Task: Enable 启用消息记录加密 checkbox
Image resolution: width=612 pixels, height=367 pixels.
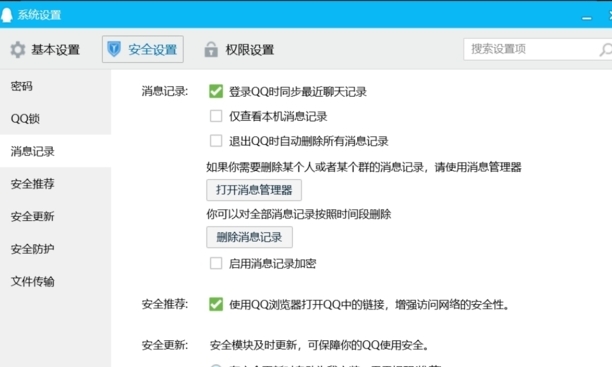Action: 216,263
